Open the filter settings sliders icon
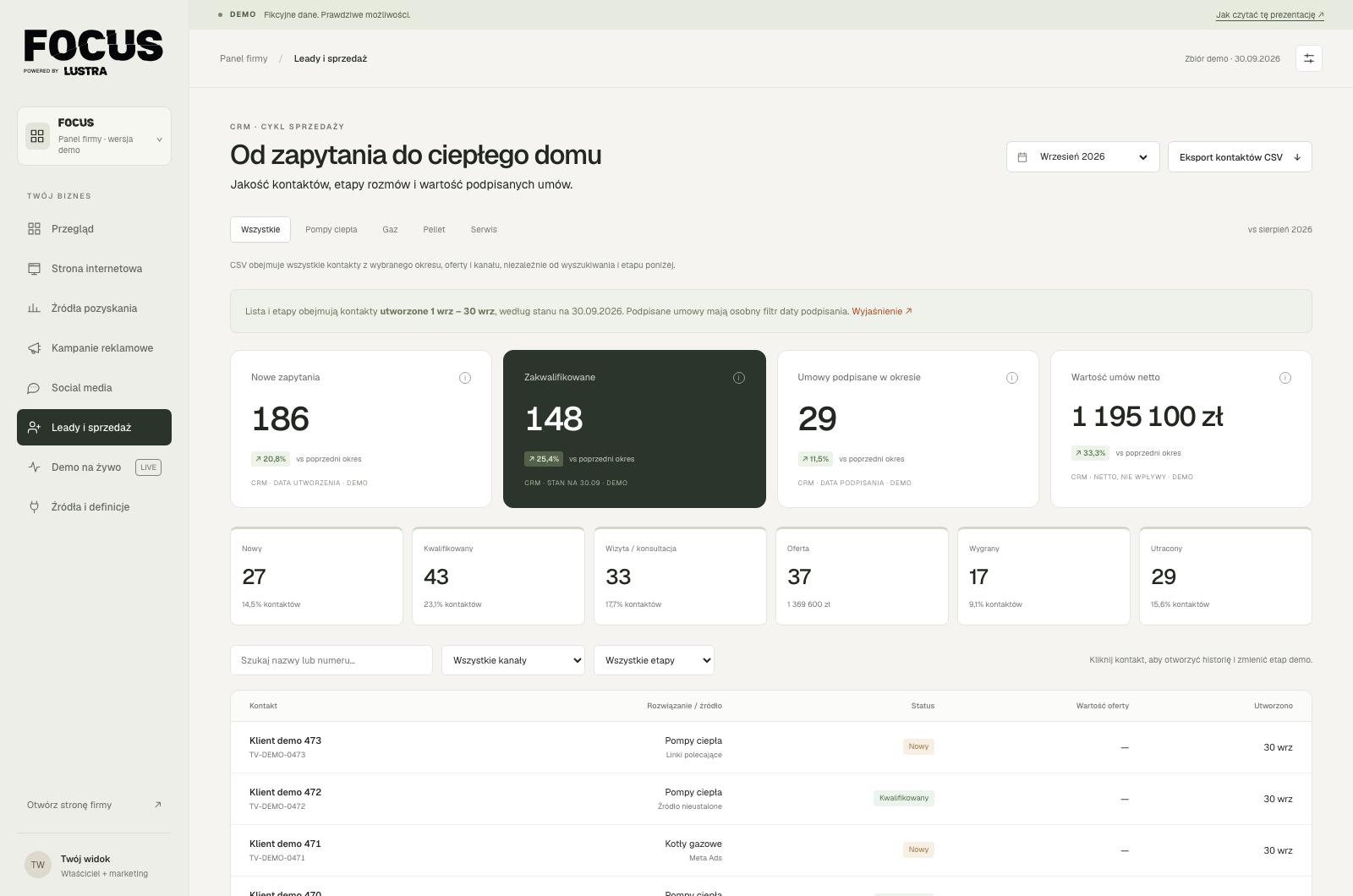1353x896 pixels. click(1308, 58)
